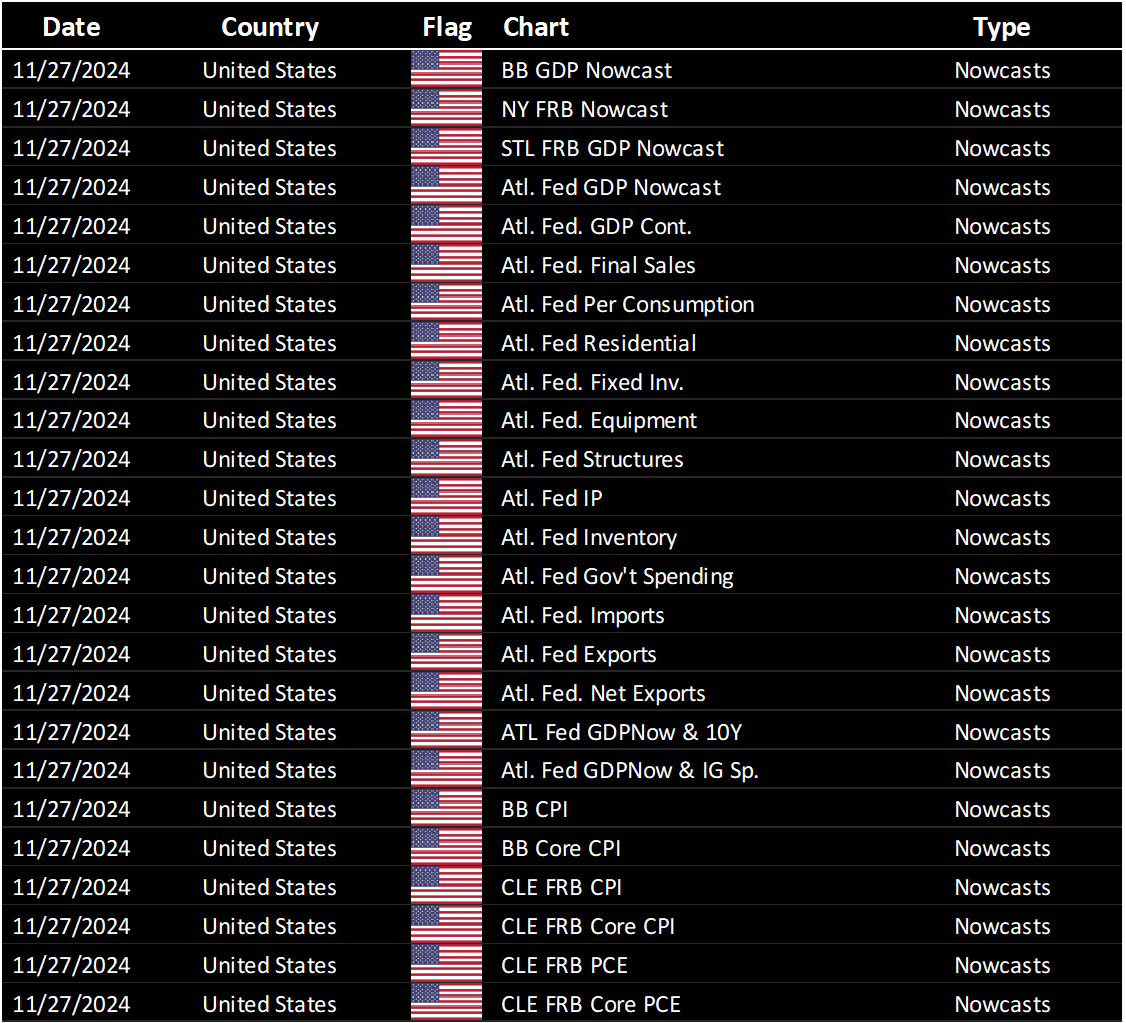The width and height of the screenshot is (1126, 1023).
Task: Click the flag beside Atl. Fed. Equipment
Action: [446, 420]
